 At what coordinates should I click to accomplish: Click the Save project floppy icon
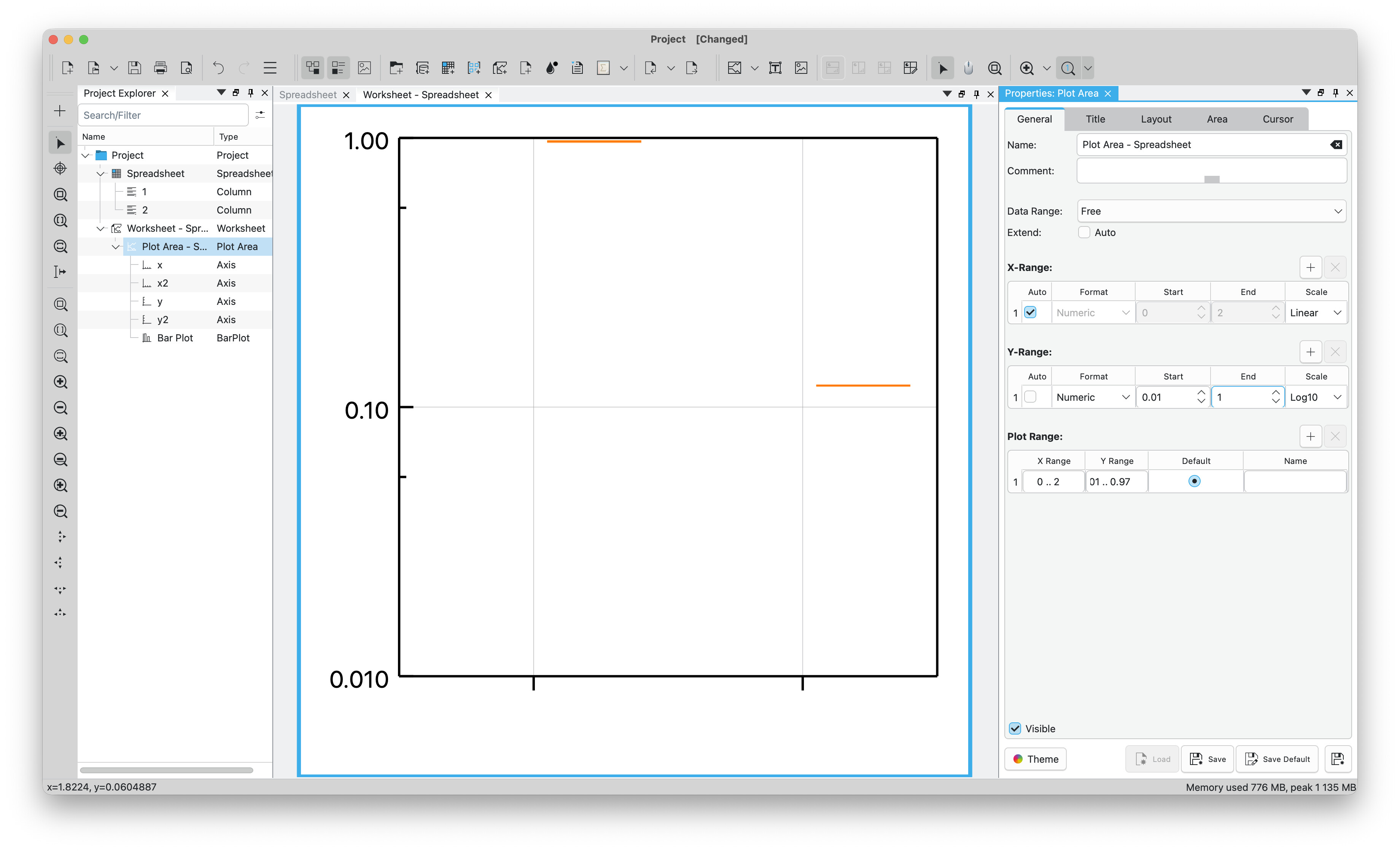coord(135,68)
